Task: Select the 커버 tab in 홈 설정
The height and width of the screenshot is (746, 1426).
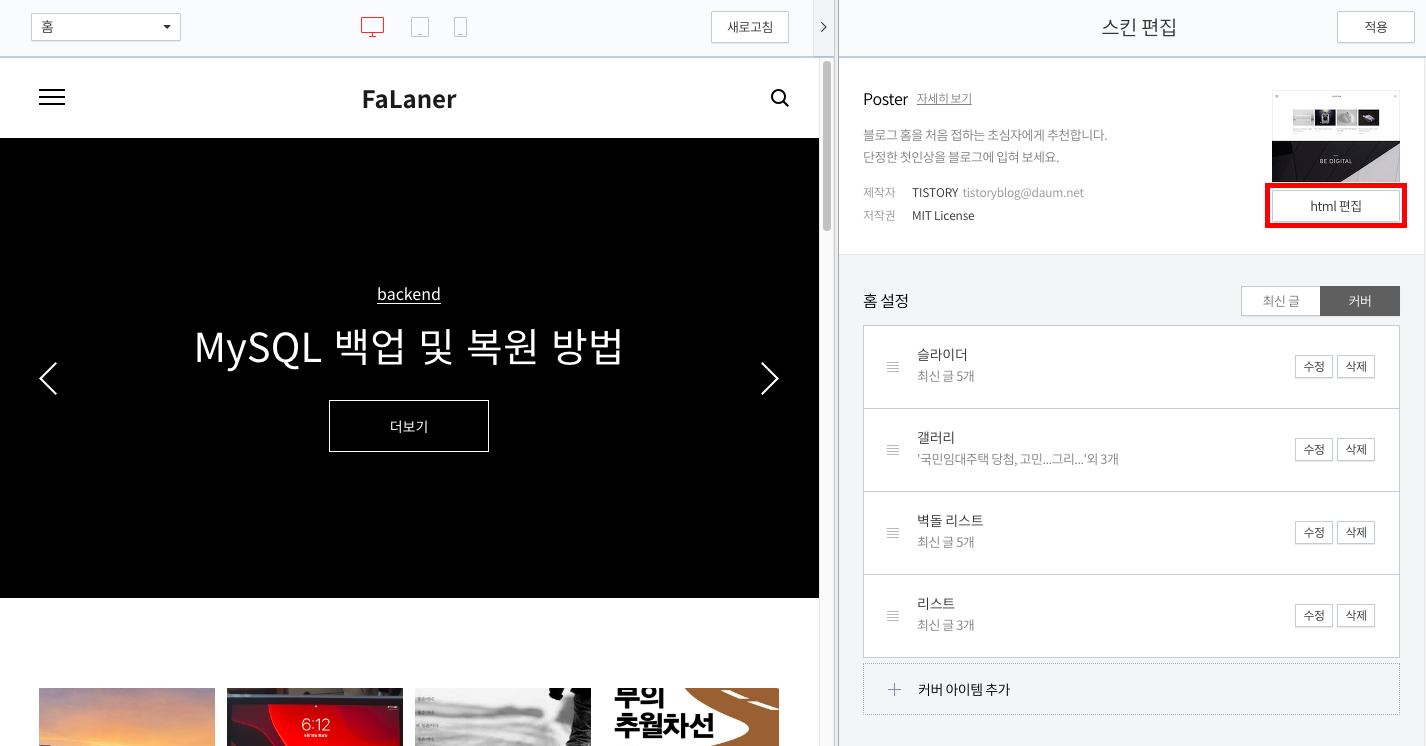Action: pyautogui.click(x=1360, y=300)
